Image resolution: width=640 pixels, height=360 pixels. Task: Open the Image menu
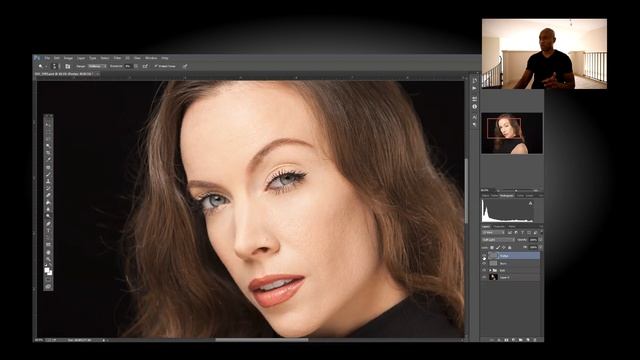pyautogui.click(x=68, y=58)
